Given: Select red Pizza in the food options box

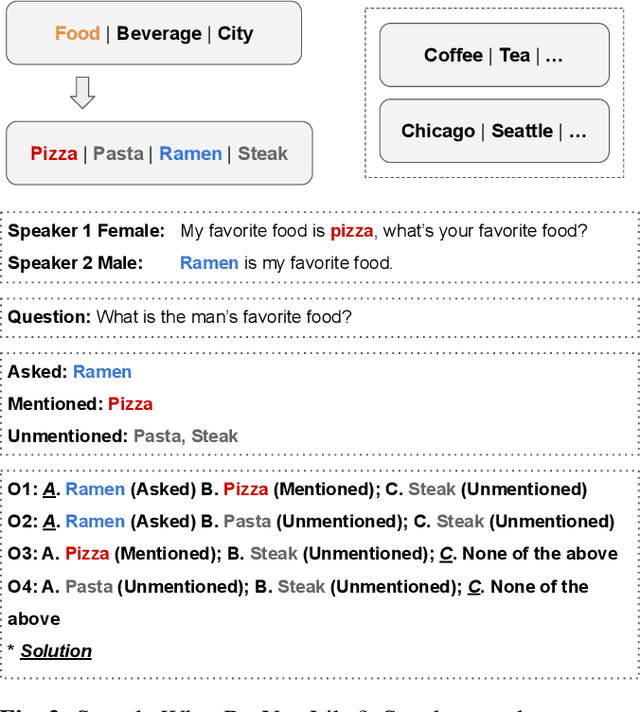Looking at the screenshot, I should pyautogui.click(x=54, y=154).
